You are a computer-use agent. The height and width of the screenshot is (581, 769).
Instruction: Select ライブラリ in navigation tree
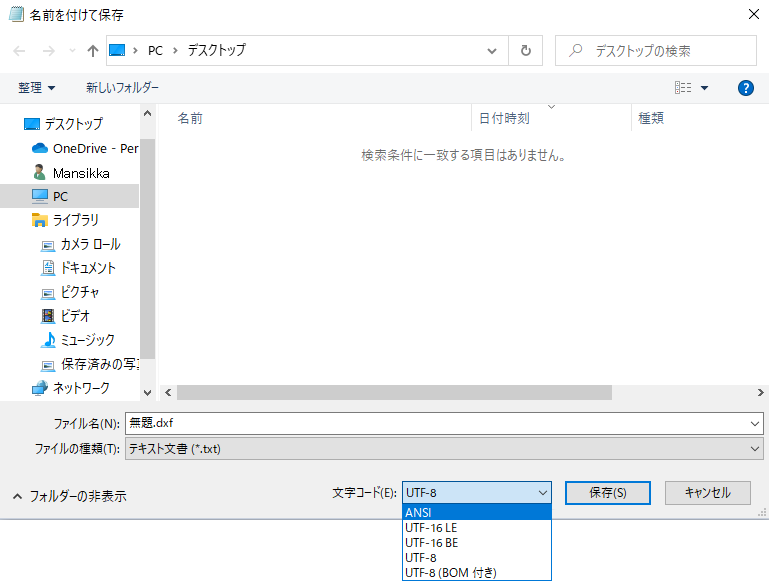click(65, 220)
